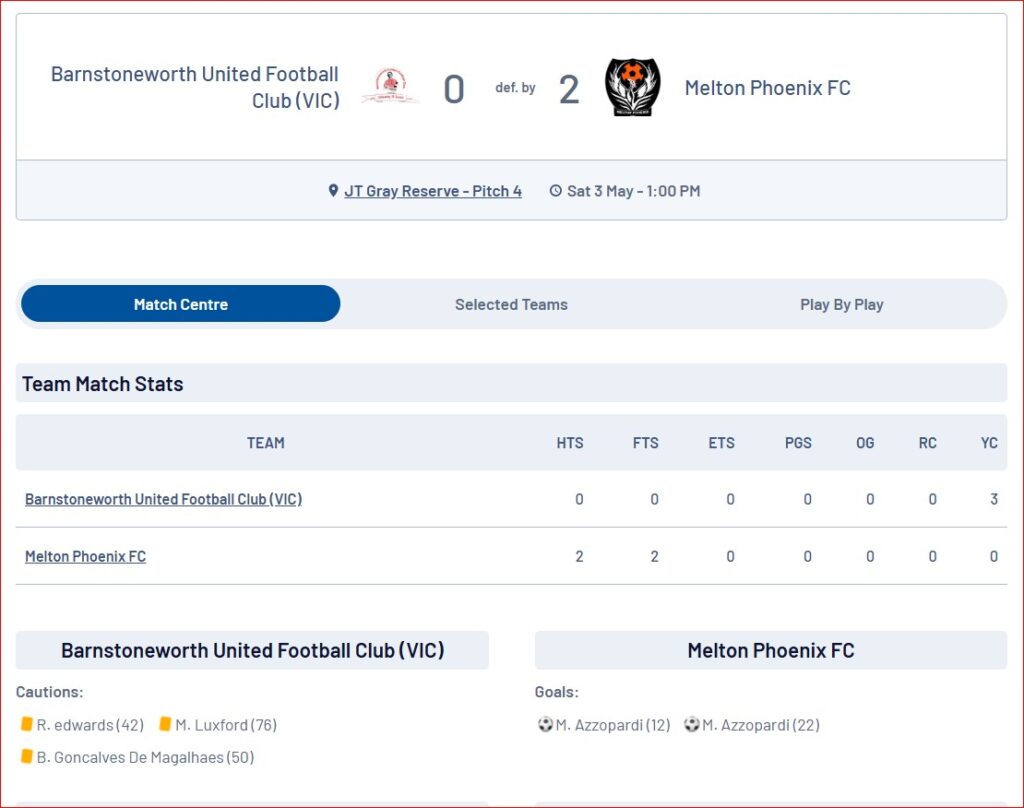Screen dimensions: 1024x808
Task: Click the HTS column header
Action: point(569,443)
